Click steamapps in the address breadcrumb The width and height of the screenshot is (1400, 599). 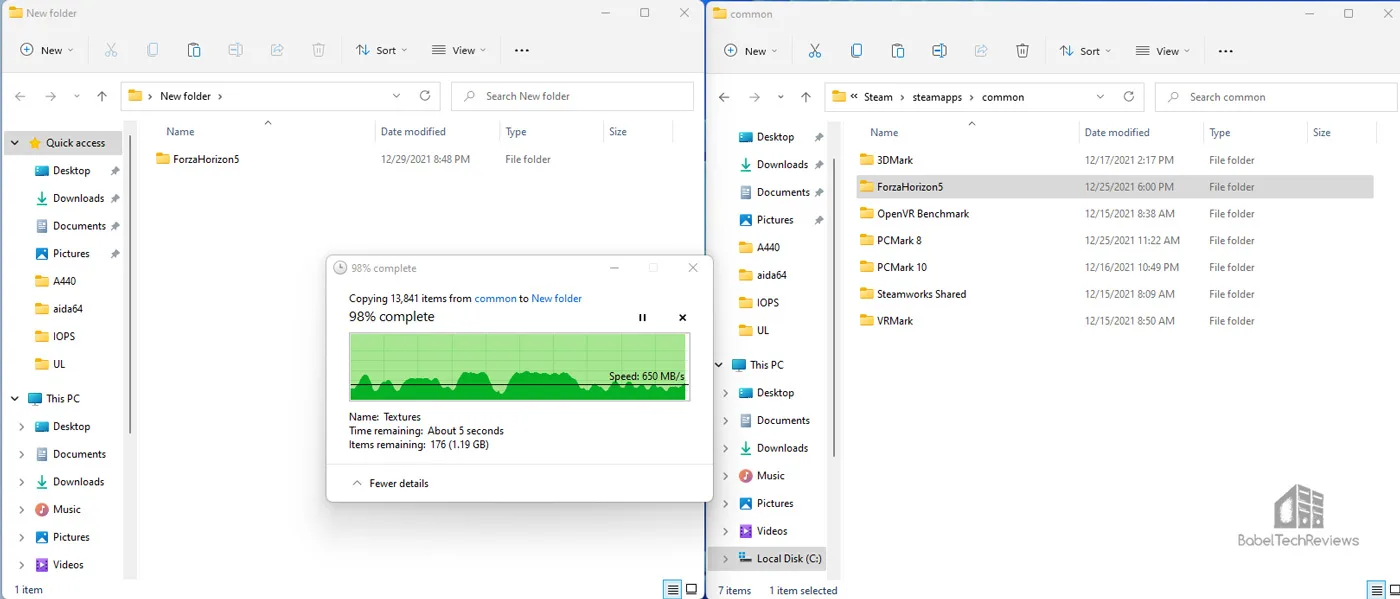[937, 97]
